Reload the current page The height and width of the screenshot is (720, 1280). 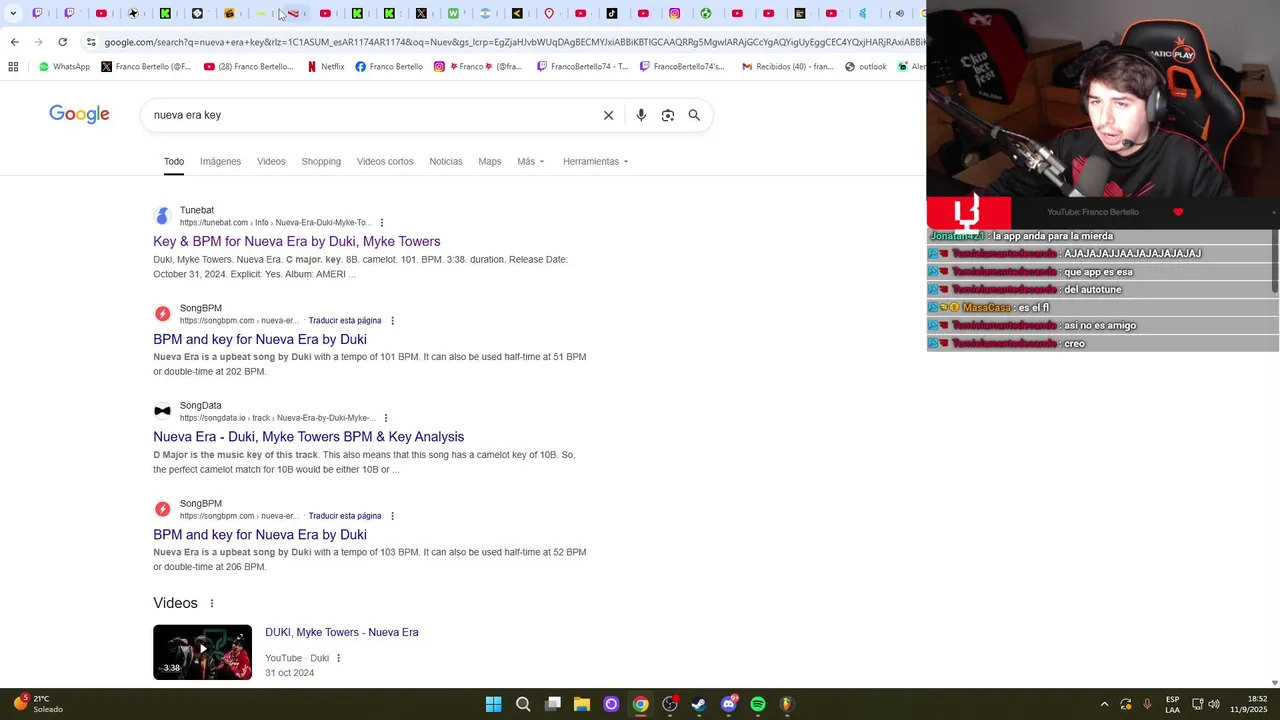[62, 42]
